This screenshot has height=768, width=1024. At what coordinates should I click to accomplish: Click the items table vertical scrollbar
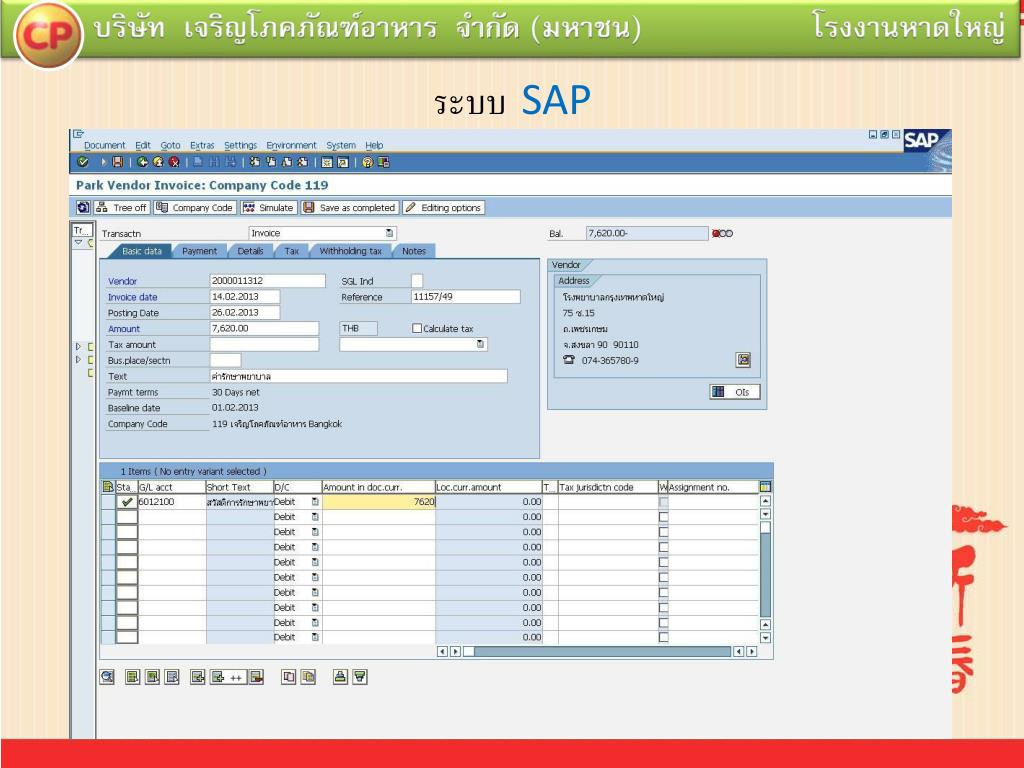point(765,568)
